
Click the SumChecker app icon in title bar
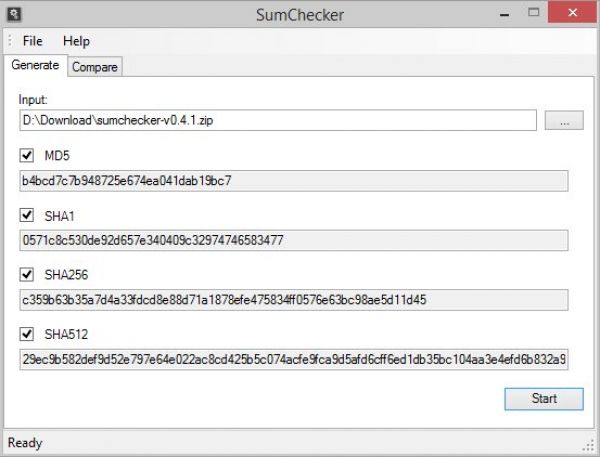coord(14,14)
